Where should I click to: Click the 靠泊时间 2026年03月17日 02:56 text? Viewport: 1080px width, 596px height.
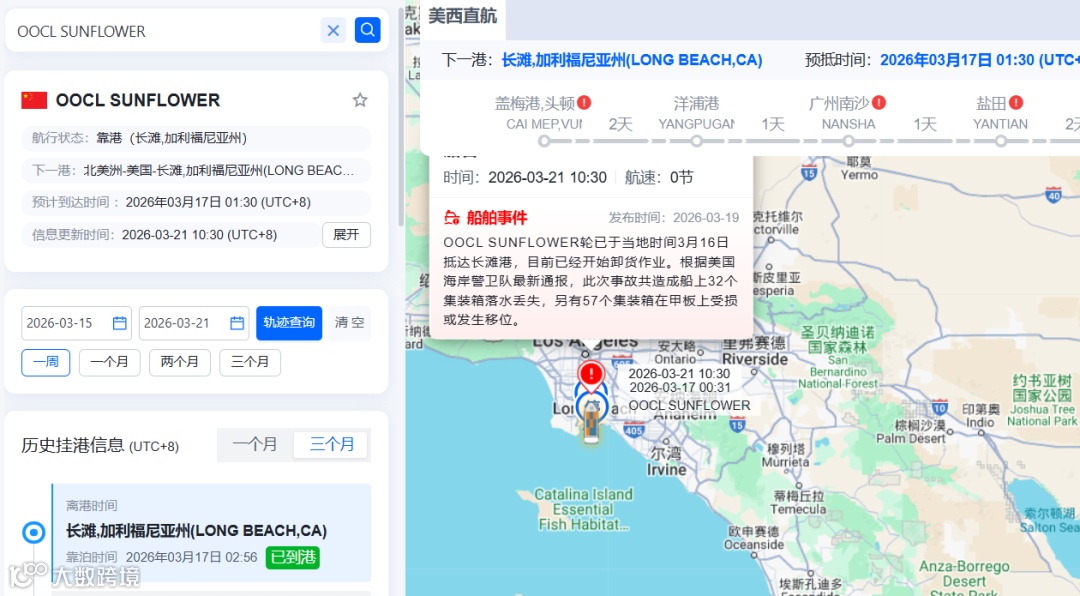coord(162,557)
